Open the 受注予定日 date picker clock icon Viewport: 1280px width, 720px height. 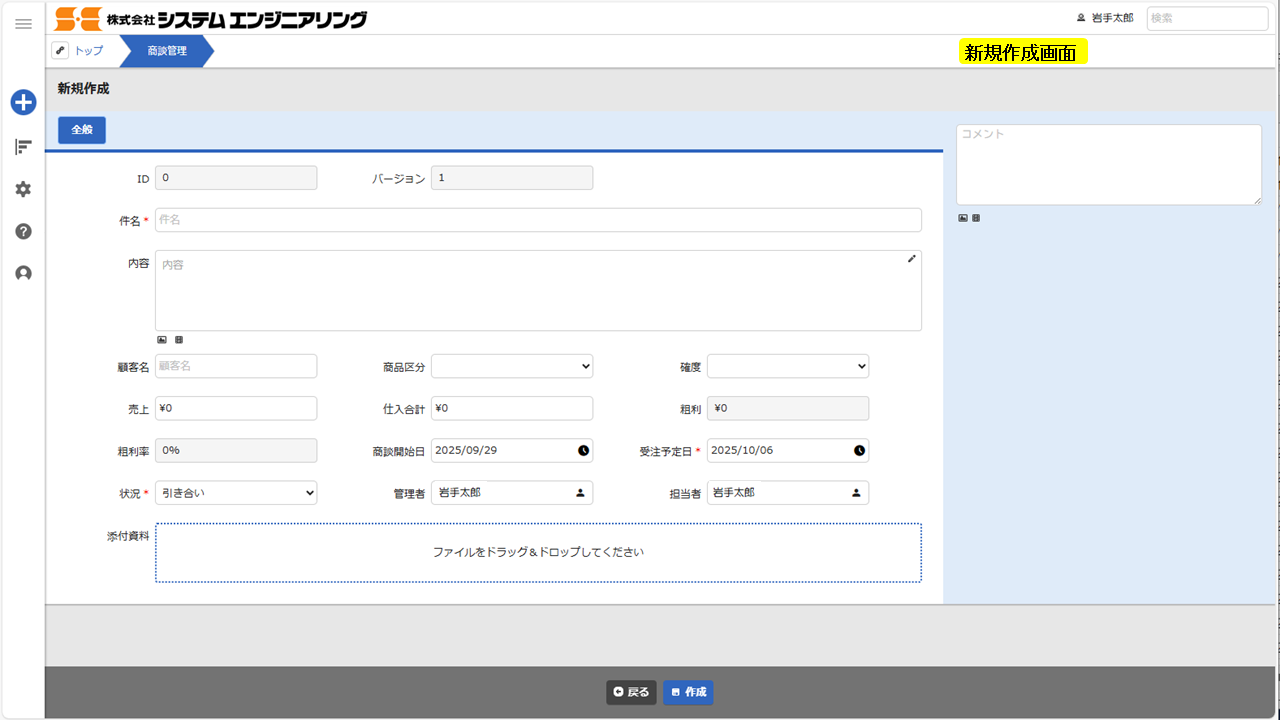(x=859, y=451)
